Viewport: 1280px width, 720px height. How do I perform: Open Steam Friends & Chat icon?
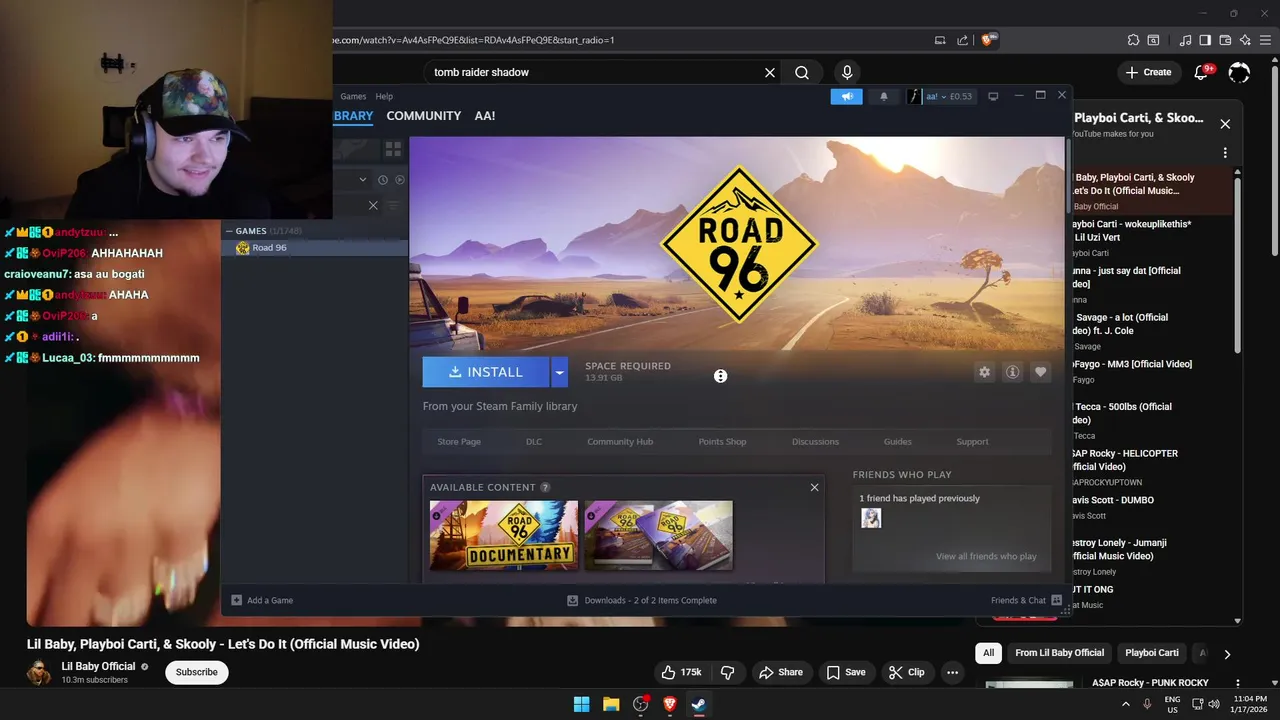1056,600
